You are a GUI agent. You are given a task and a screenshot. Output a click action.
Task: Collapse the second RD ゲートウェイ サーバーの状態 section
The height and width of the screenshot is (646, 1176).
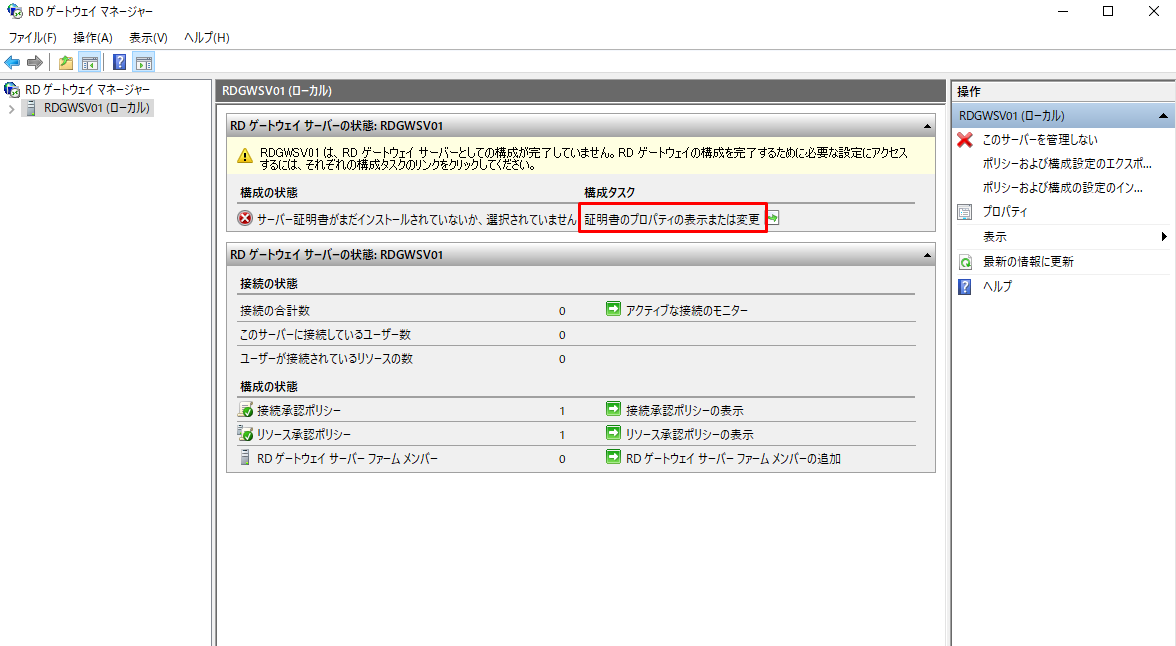[x=927, y=255]
